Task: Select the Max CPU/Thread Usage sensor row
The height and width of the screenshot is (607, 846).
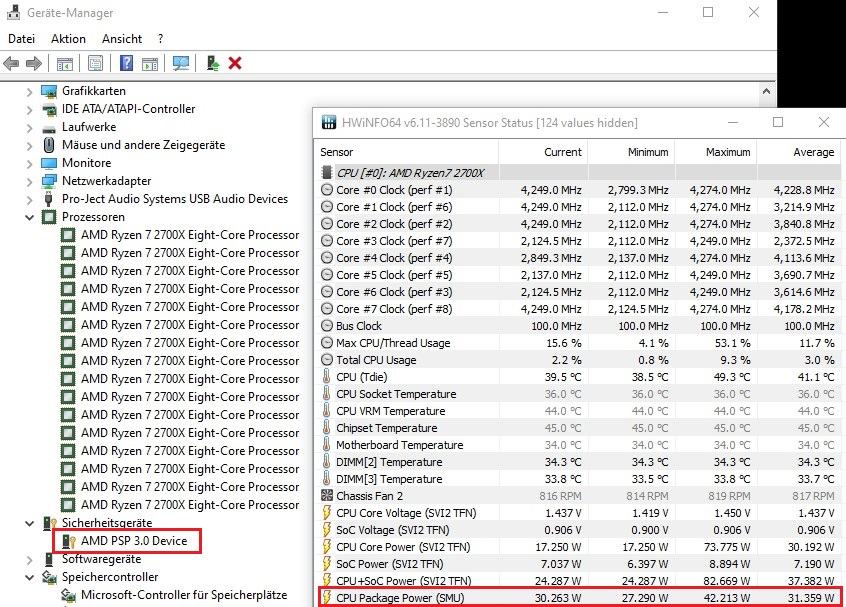Action: (578, 343)
